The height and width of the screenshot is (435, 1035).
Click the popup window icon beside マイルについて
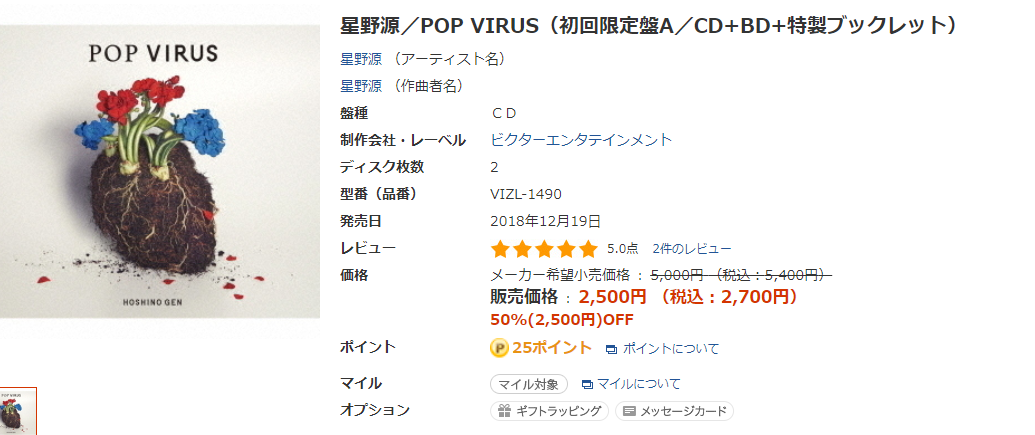[587, 384]
